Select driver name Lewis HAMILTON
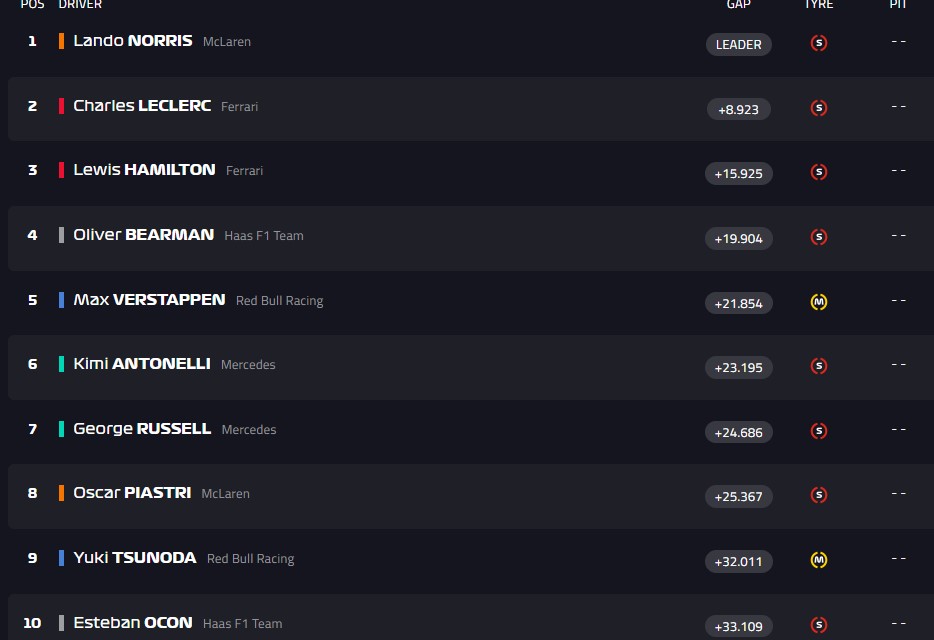934x640 pixels. coord(144,170)
